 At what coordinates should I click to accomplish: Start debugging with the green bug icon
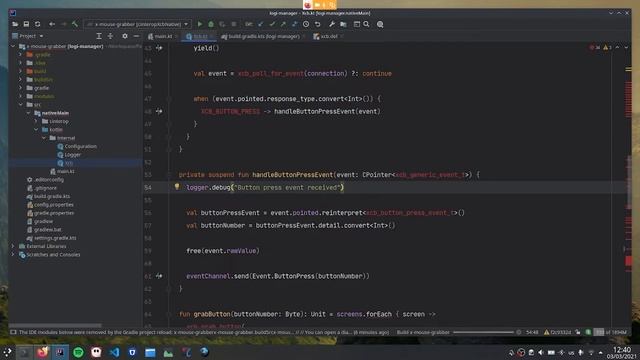[211, 24]
